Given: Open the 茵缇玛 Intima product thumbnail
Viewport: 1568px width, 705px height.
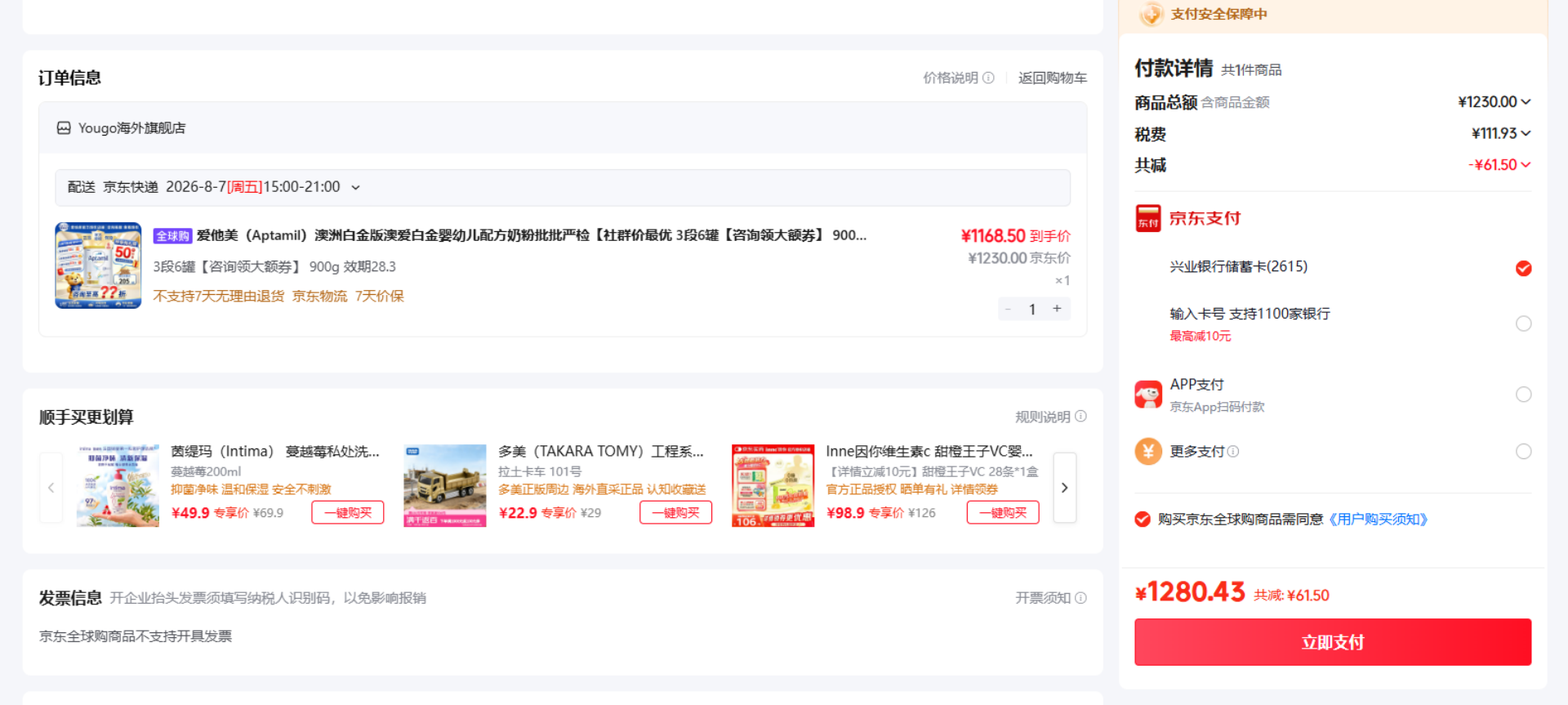Looking at the screenshot, I should point(118,486).
